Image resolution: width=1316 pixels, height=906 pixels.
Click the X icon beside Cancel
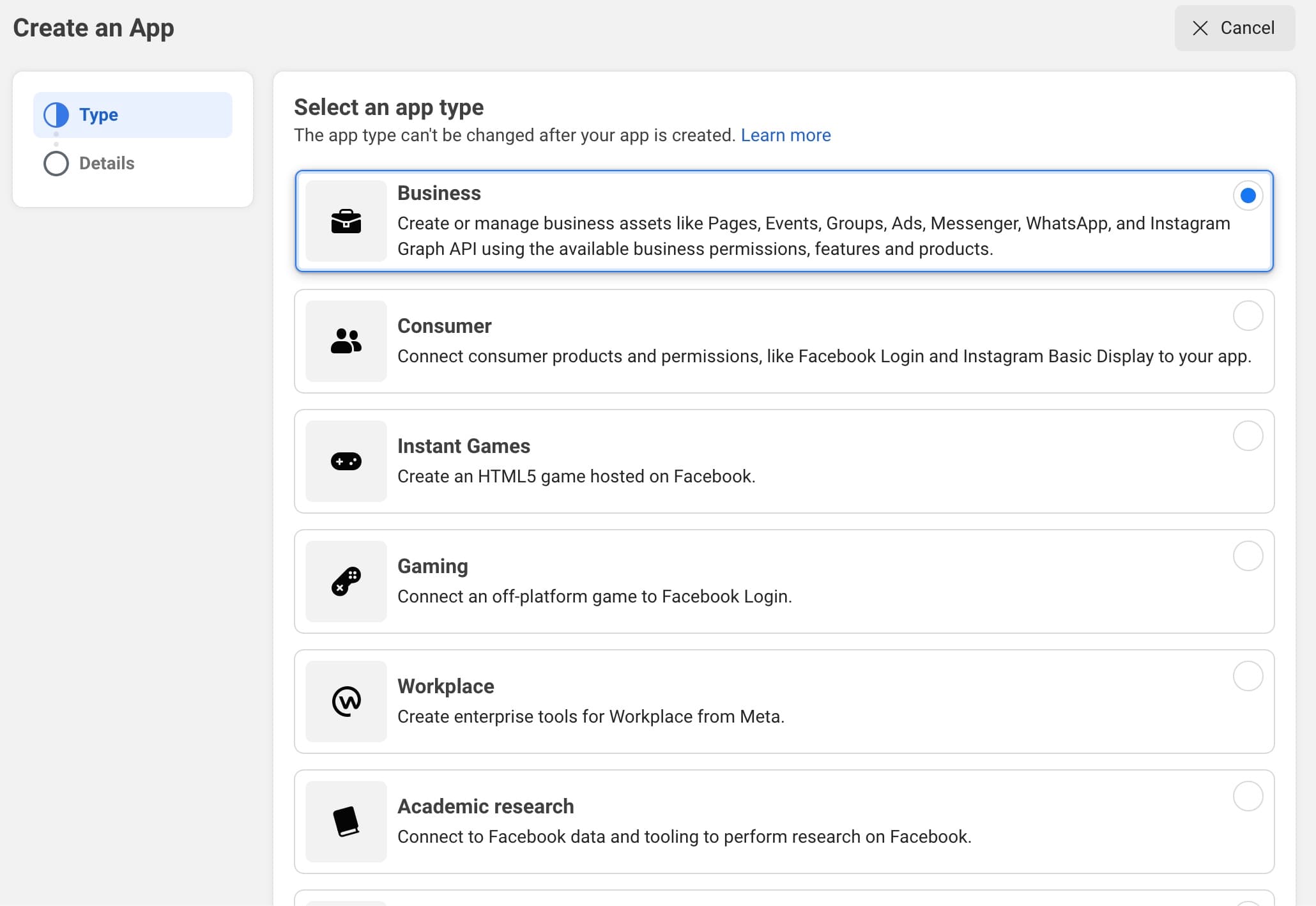pos(1200,28)
